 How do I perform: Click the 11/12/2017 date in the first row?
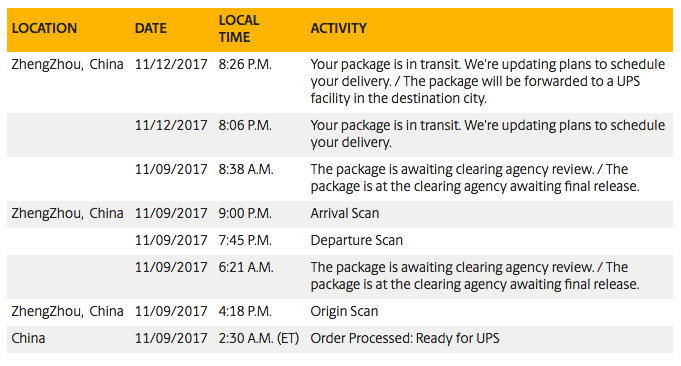click(171, 64)
